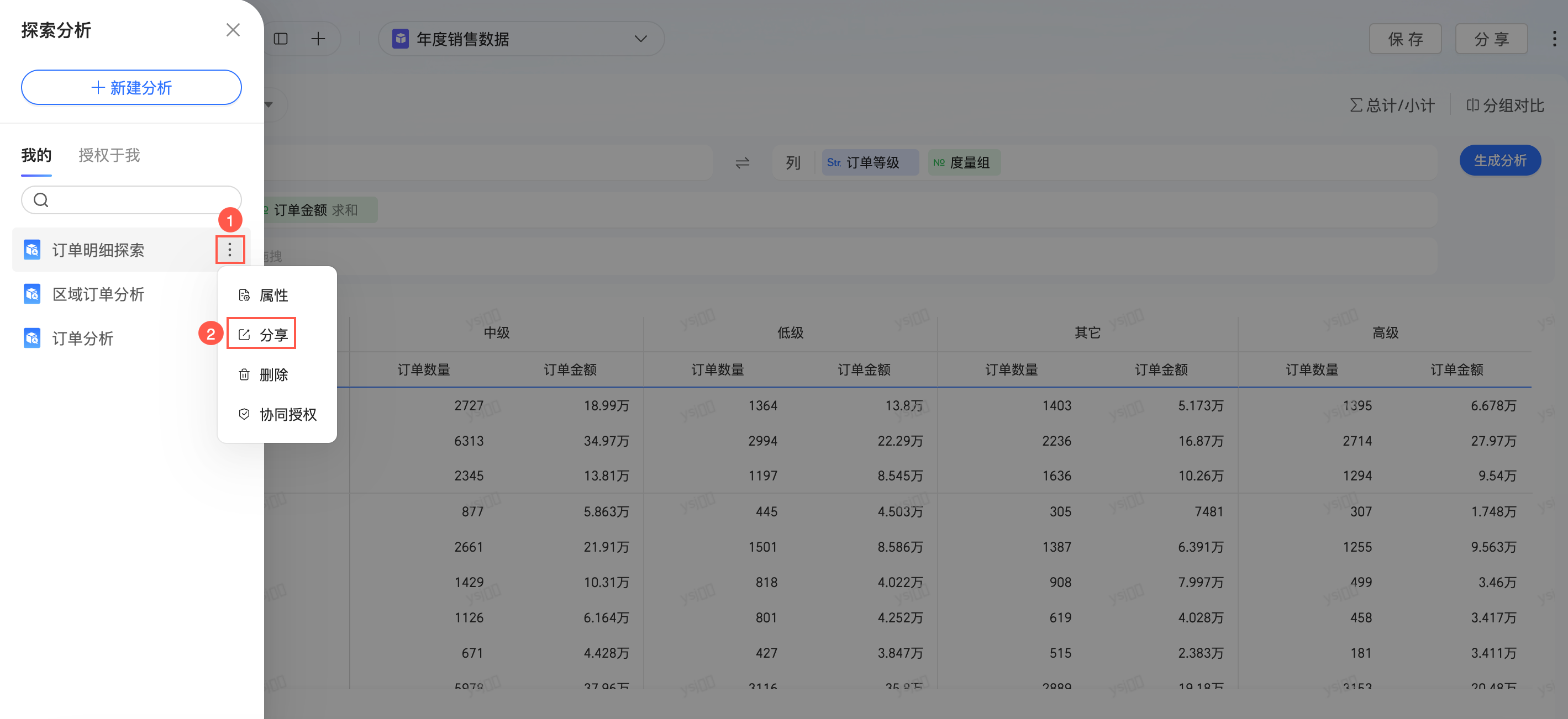Click the 分组对比 option

click(1504, 105)
